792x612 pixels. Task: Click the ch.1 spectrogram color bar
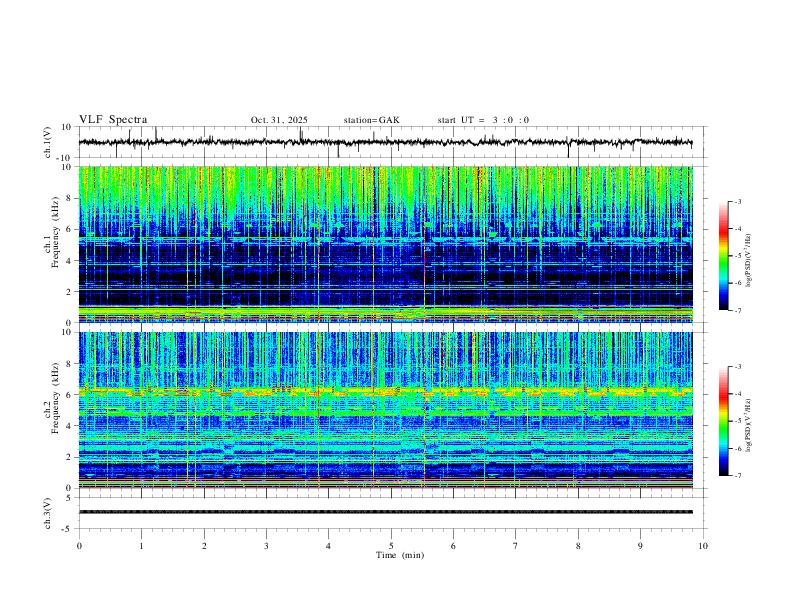723,256
